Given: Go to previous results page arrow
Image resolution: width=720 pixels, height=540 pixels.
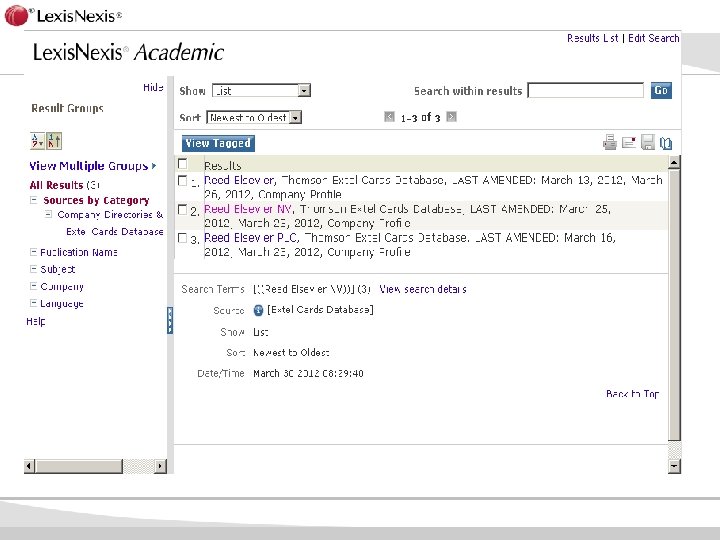Looking at the screenshot, I should 389,117.
